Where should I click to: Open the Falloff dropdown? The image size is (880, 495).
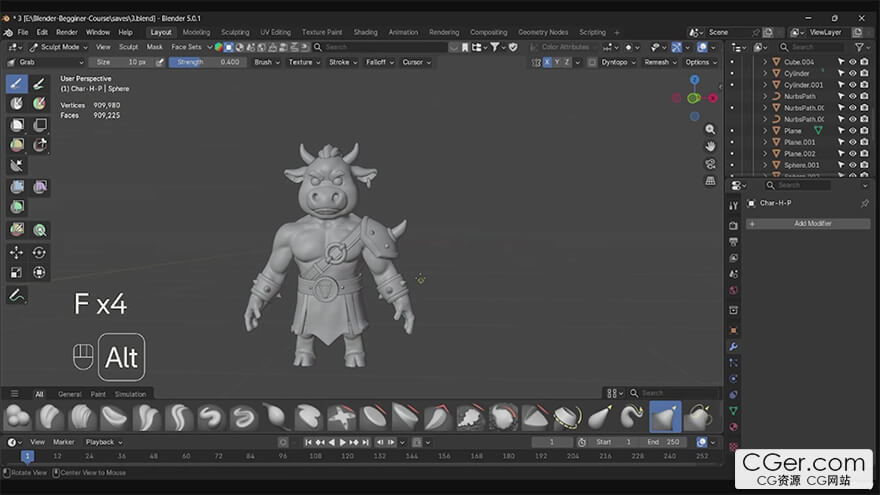[x=380, y=62]
